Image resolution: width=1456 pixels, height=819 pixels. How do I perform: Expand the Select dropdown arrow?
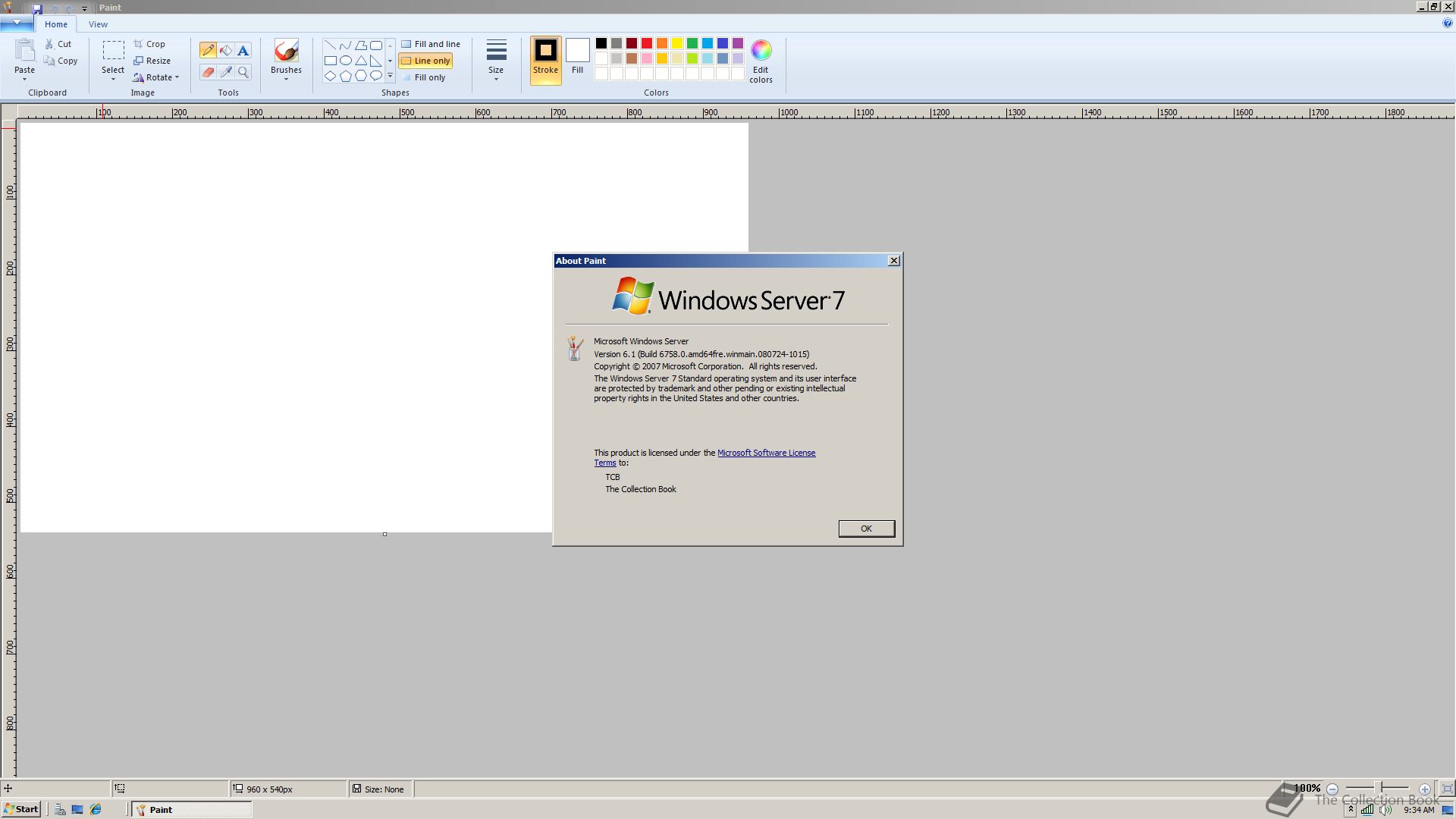(x=113, y=80)
